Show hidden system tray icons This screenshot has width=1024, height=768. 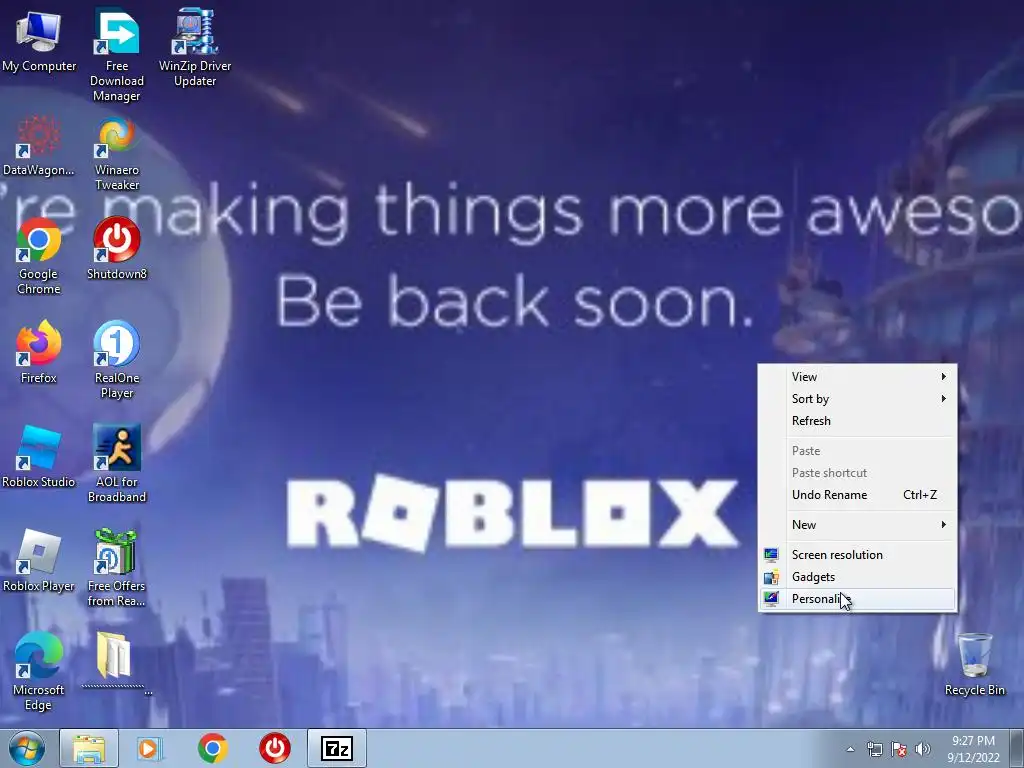pyautogui.click(x=850, y=749)
